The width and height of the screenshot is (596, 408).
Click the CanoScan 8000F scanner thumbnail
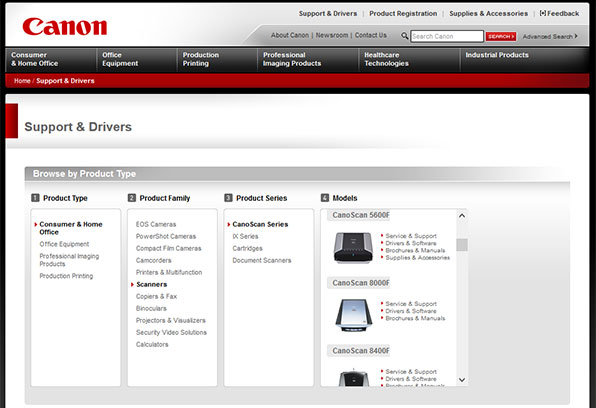tap(353, 315)
